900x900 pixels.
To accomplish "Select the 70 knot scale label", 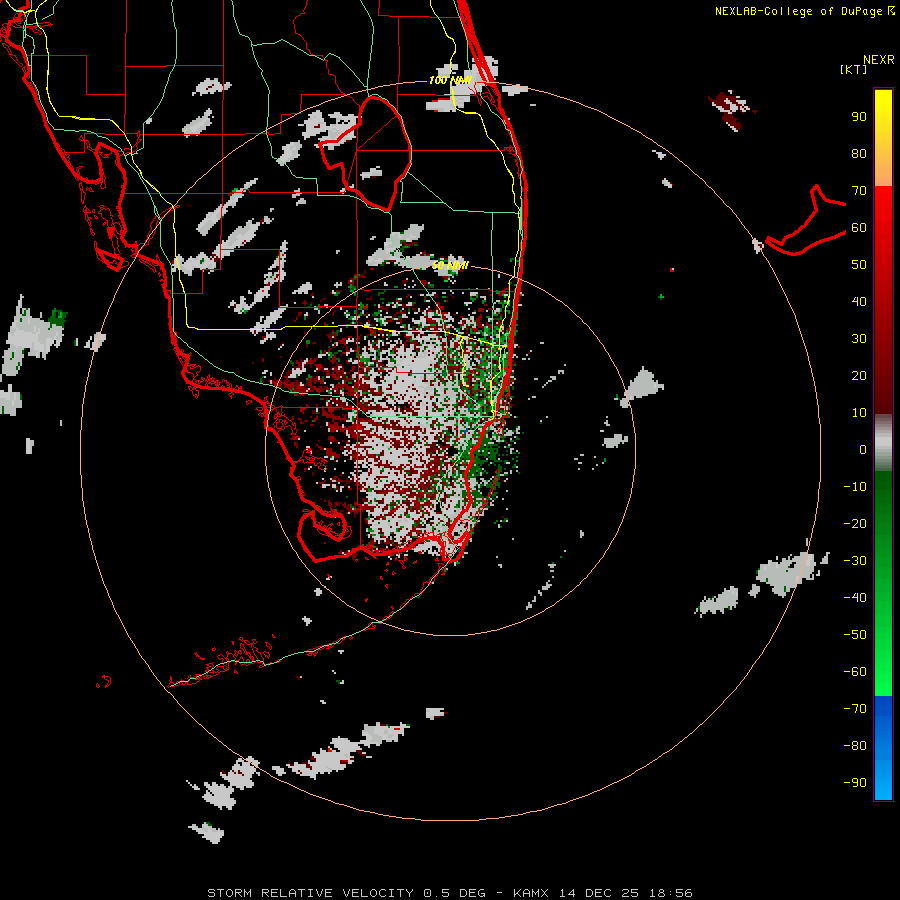I will tap(859, 191).
